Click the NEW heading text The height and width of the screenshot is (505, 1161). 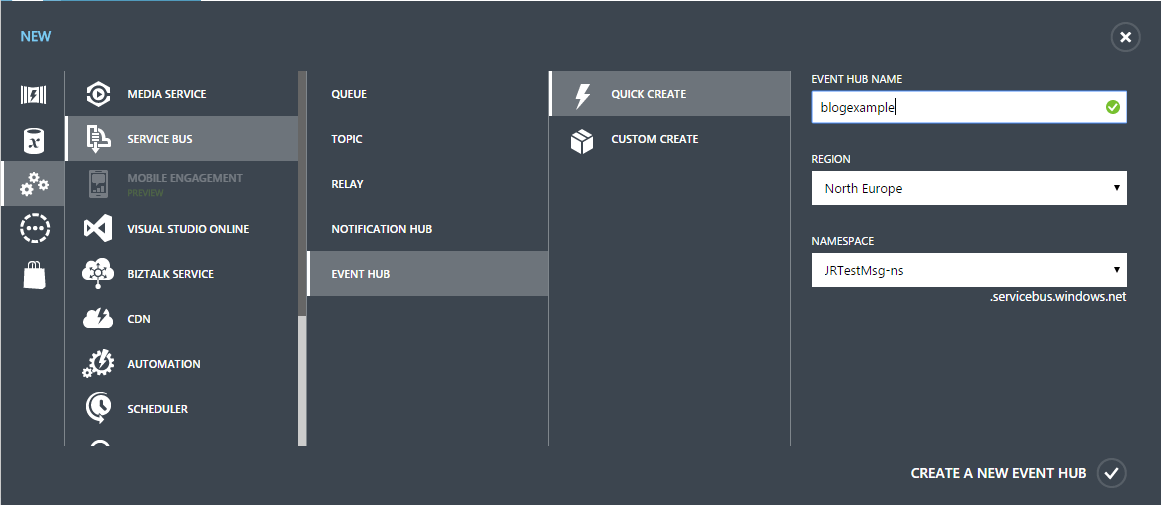(x=36, y=36)
